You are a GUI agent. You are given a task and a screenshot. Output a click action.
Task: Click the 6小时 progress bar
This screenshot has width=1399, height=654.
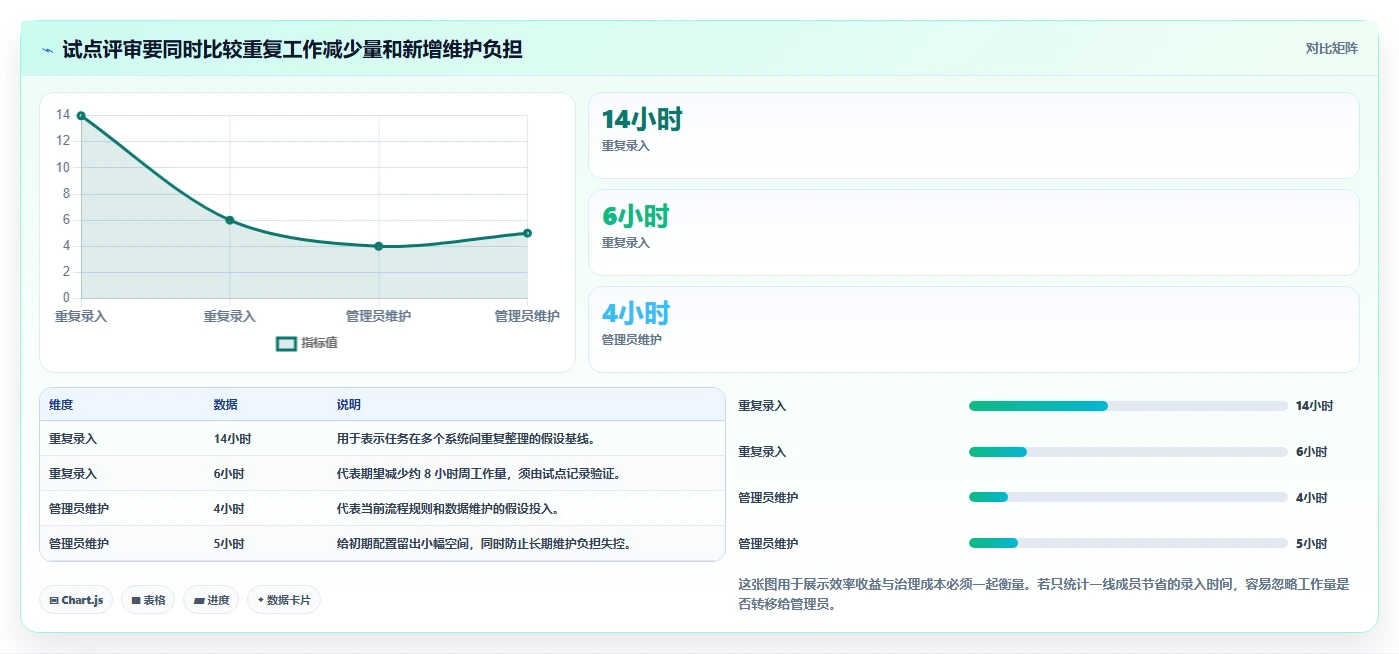click(x=1128, y=452)
